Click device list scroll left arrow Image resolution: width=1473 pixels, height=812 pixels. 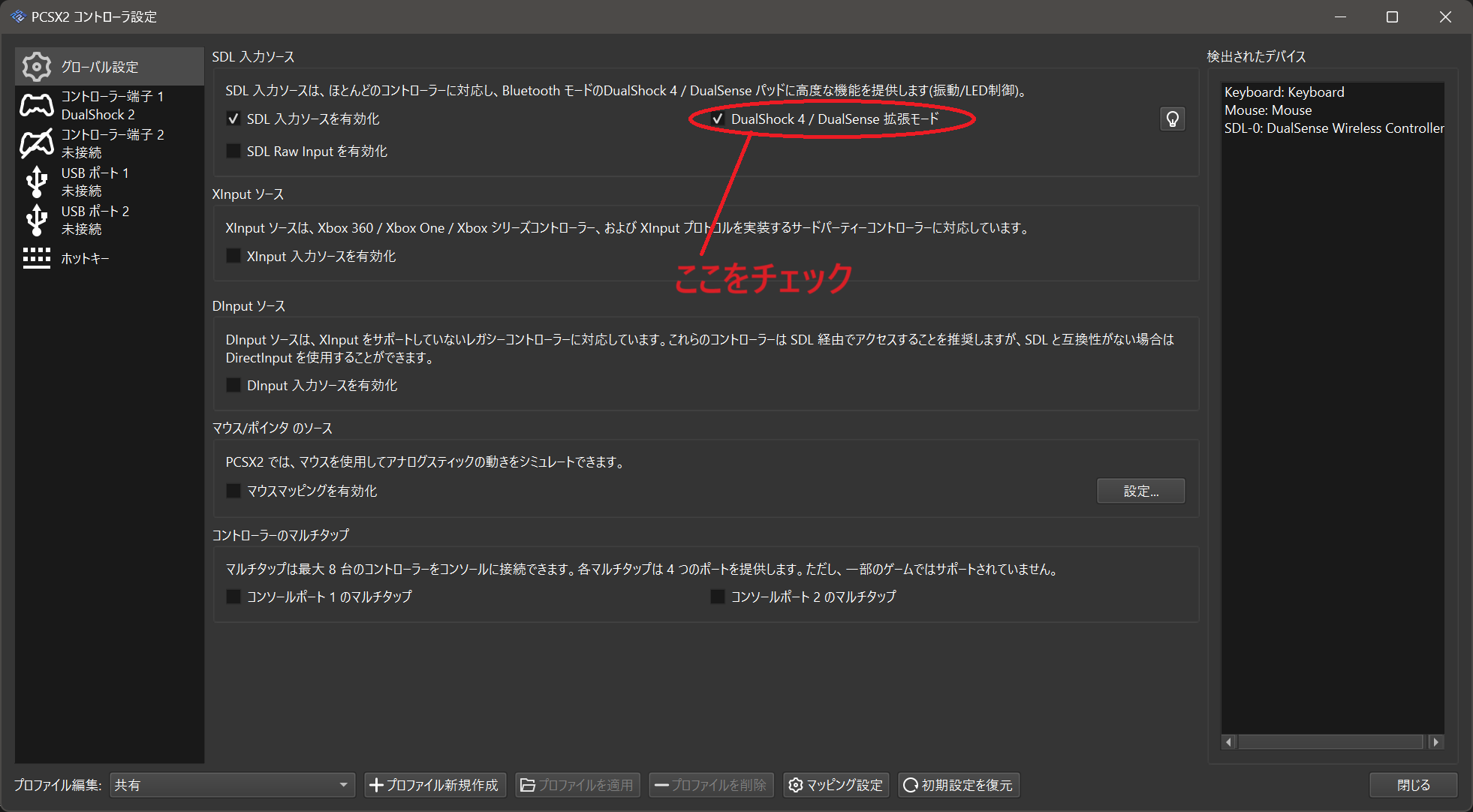click(x=1229, y=742)
